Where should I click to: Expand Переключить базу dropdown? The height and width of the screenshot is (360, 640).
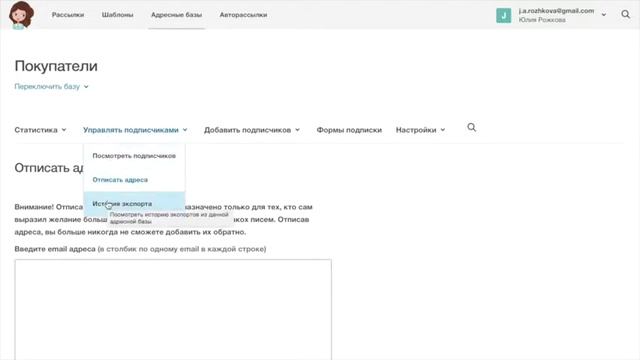click(x=51, y=87)
